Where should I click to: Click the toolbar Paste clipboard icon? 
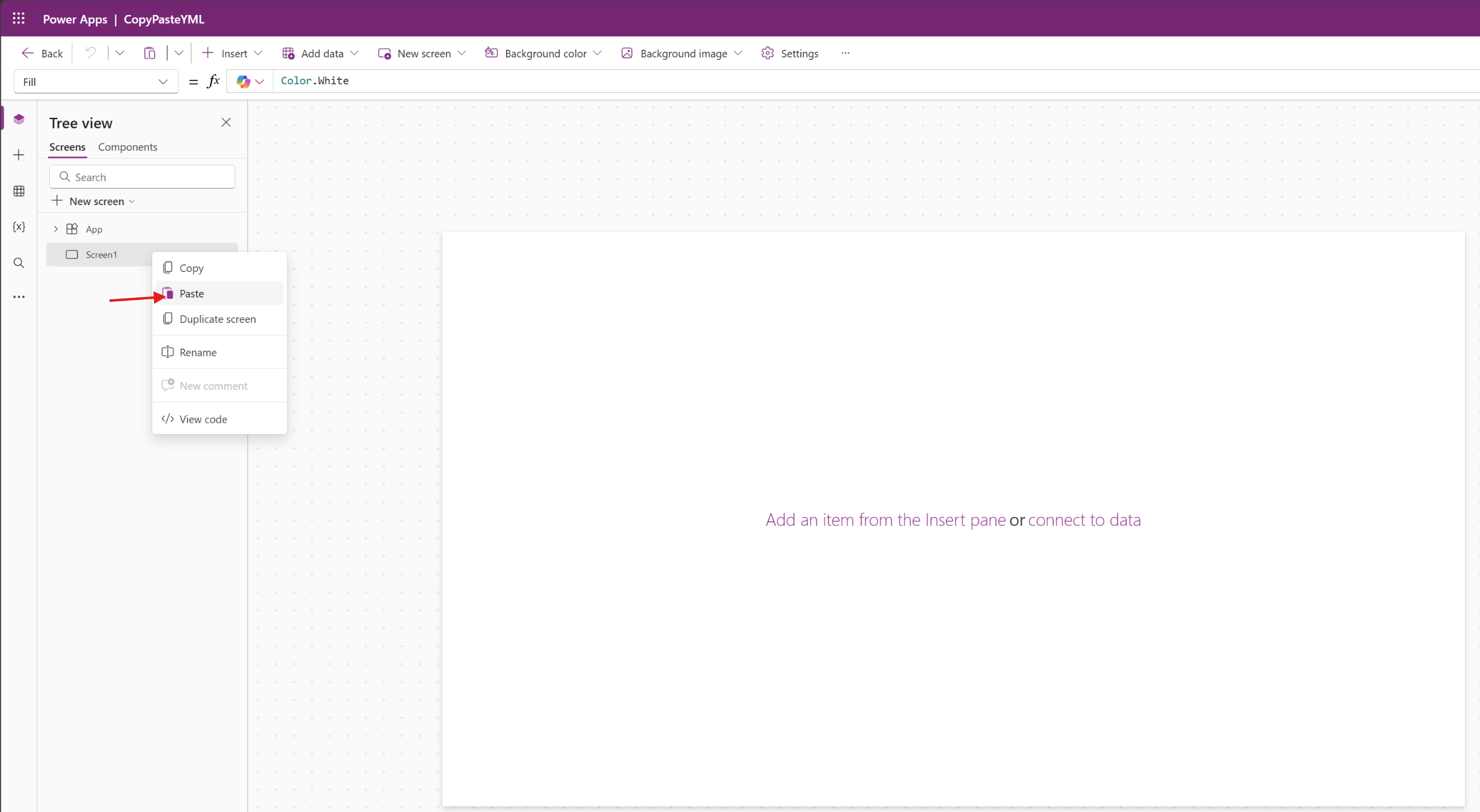(x=150, y=54)
